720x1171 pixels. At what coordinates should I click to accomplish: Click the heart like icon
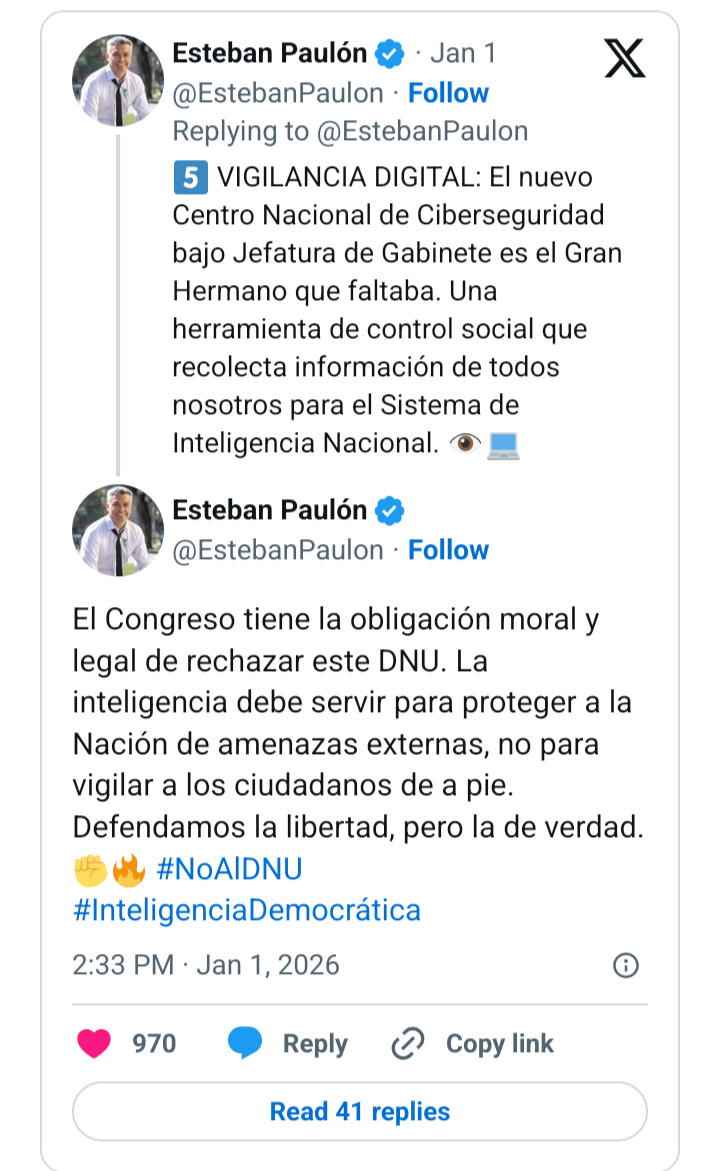(94, 1044)
